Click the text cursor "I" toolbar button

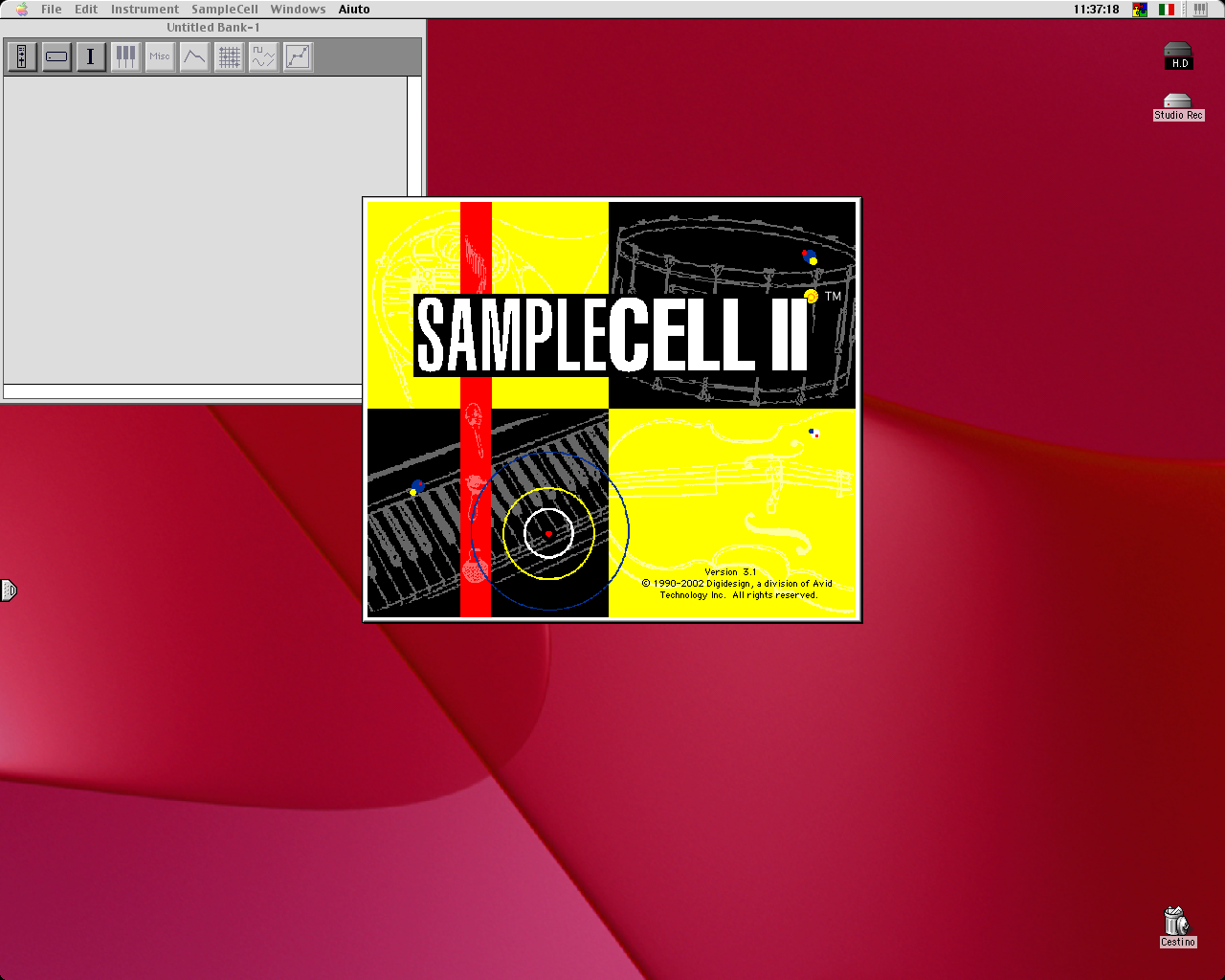(x=91, y=56)
